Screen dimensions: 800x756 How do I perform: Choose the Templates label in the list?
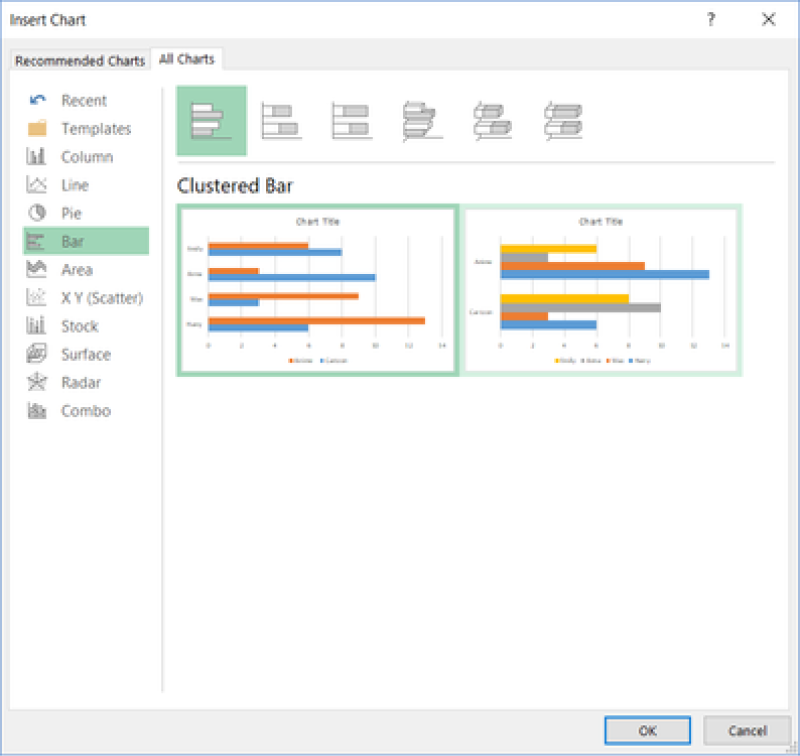pos(96,129)
